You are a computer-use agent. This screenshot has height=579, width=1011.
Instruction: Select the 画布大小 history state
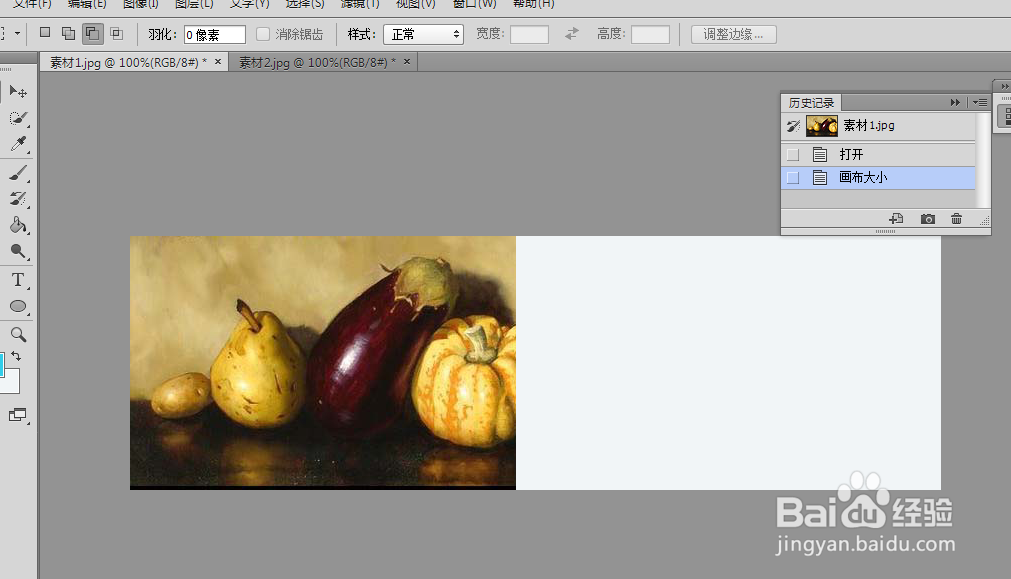(878, 178)
